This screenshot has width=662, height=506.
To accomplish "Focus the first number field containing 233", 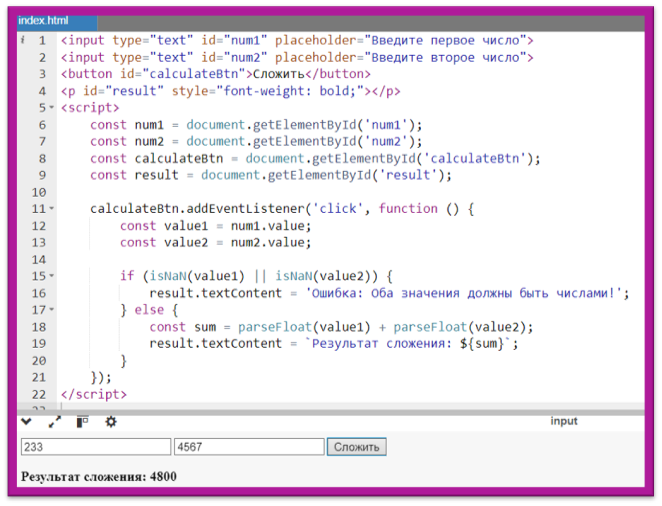I will pyautogui.click(x=96, y=447).
